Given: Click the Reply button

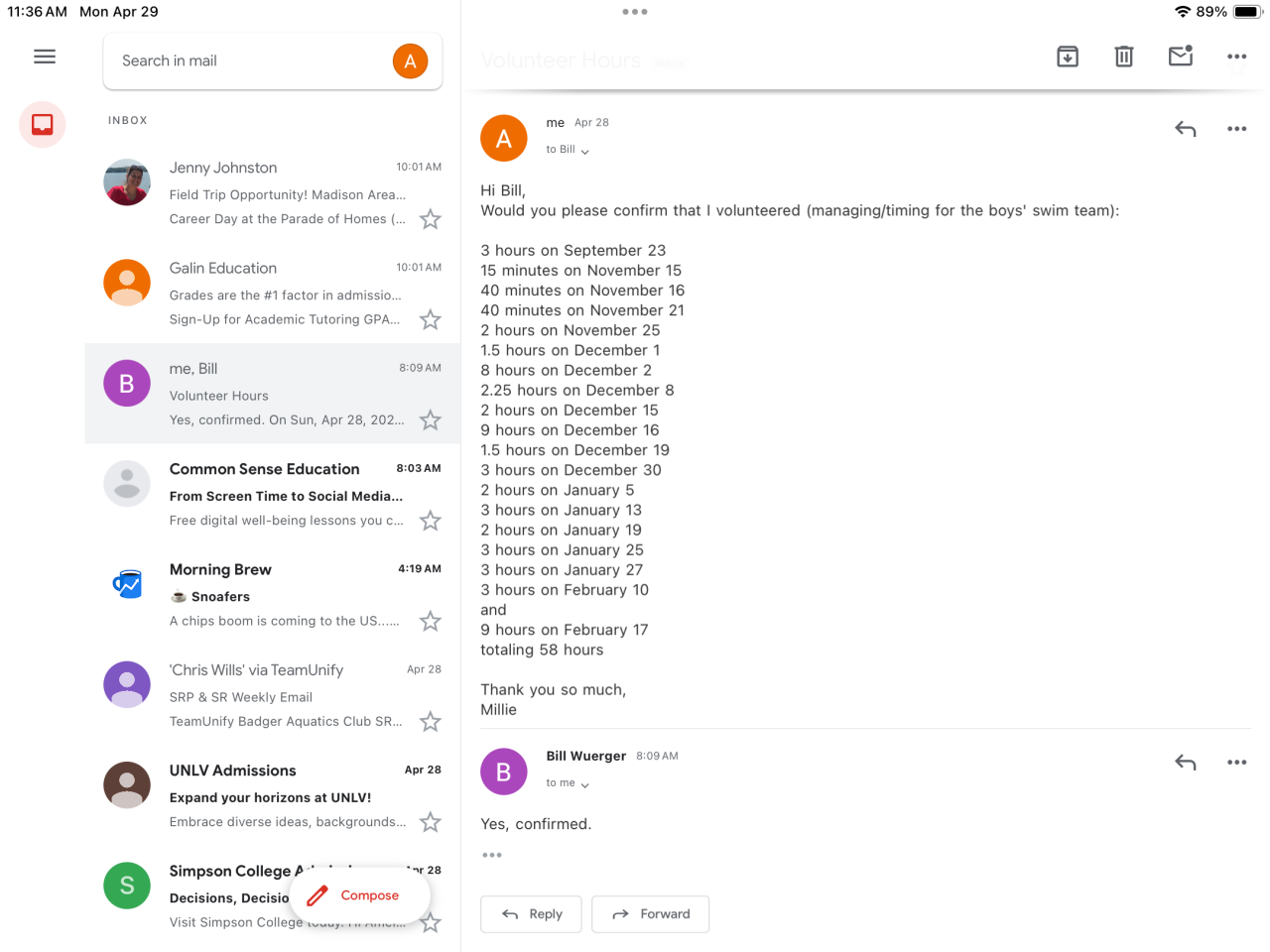Looking at the screenshot, I should pos(532,914).
